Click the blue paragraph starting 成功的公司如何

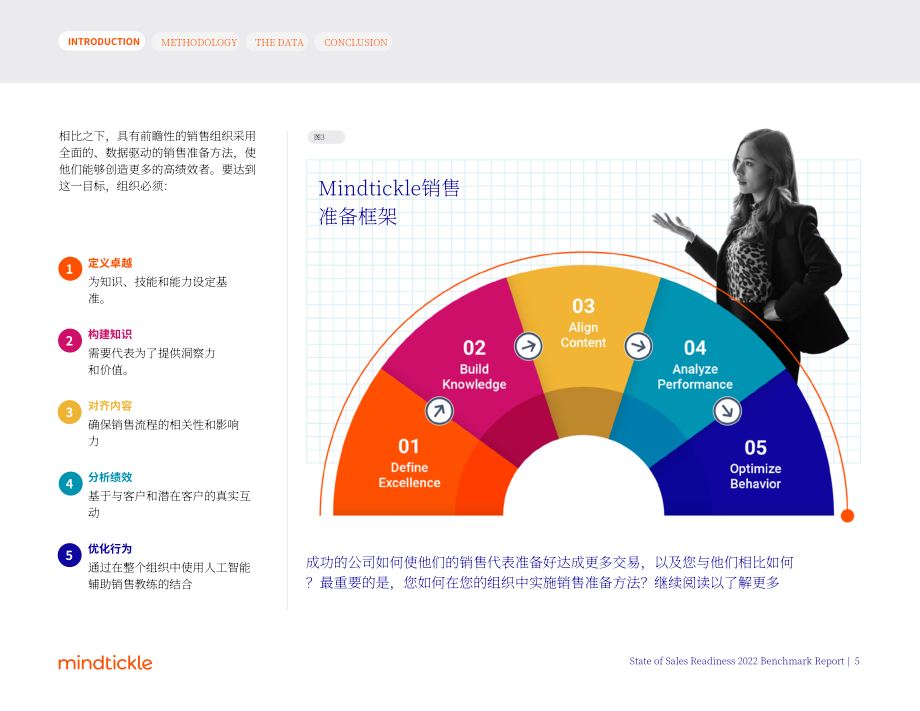click(x=549, y=573)
